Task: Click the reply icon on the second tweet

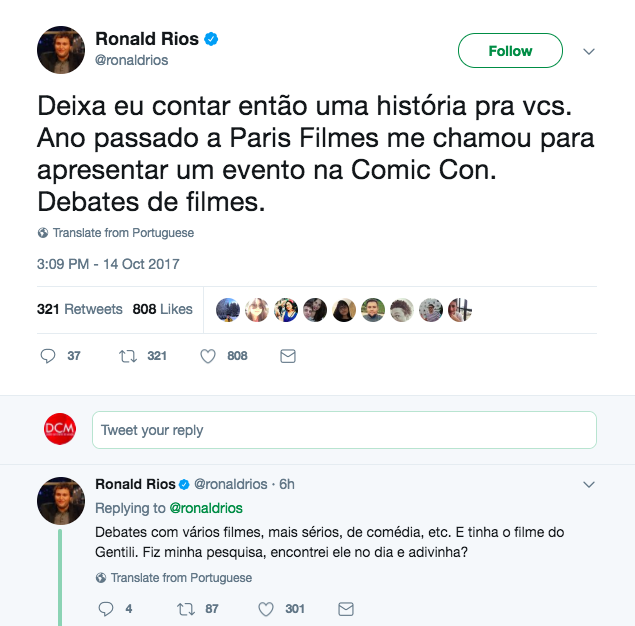Action: [x=106, y=608]
